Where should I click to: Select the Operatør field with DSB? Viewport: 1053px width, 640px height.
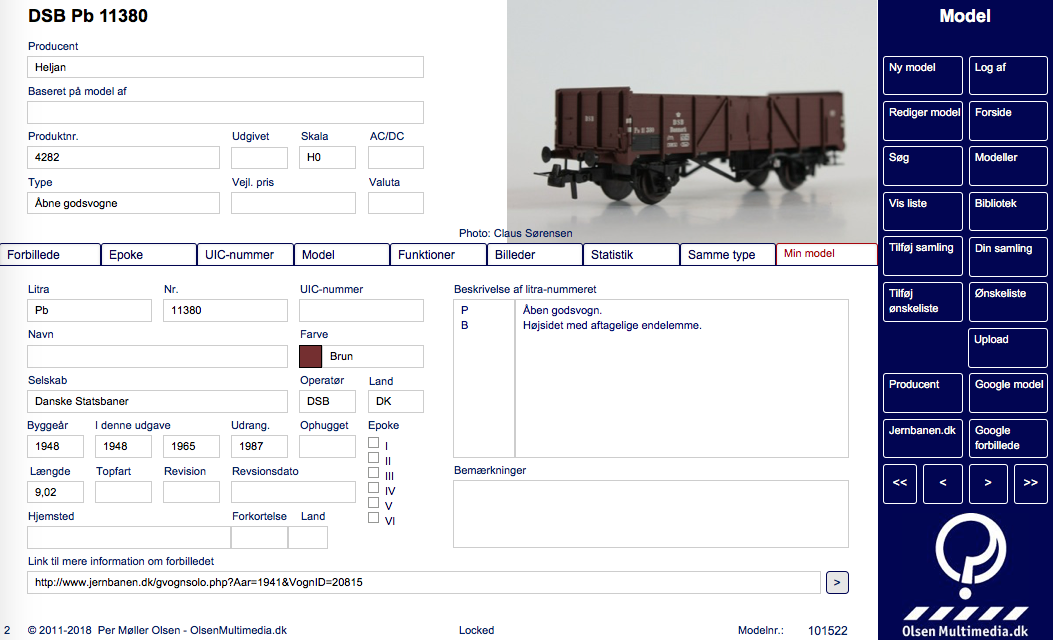pos(327,401)
